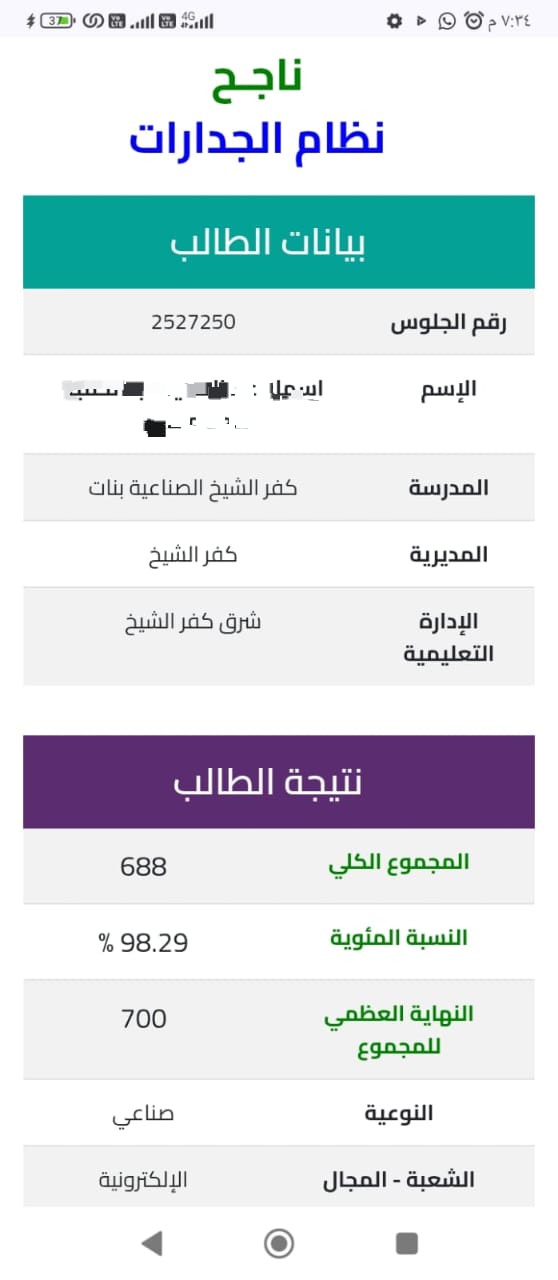The width and height of the screenshot is (558, 1280).
Task: Tap the نظام الجدارات blue title
Action: click(x=256, y=138)
